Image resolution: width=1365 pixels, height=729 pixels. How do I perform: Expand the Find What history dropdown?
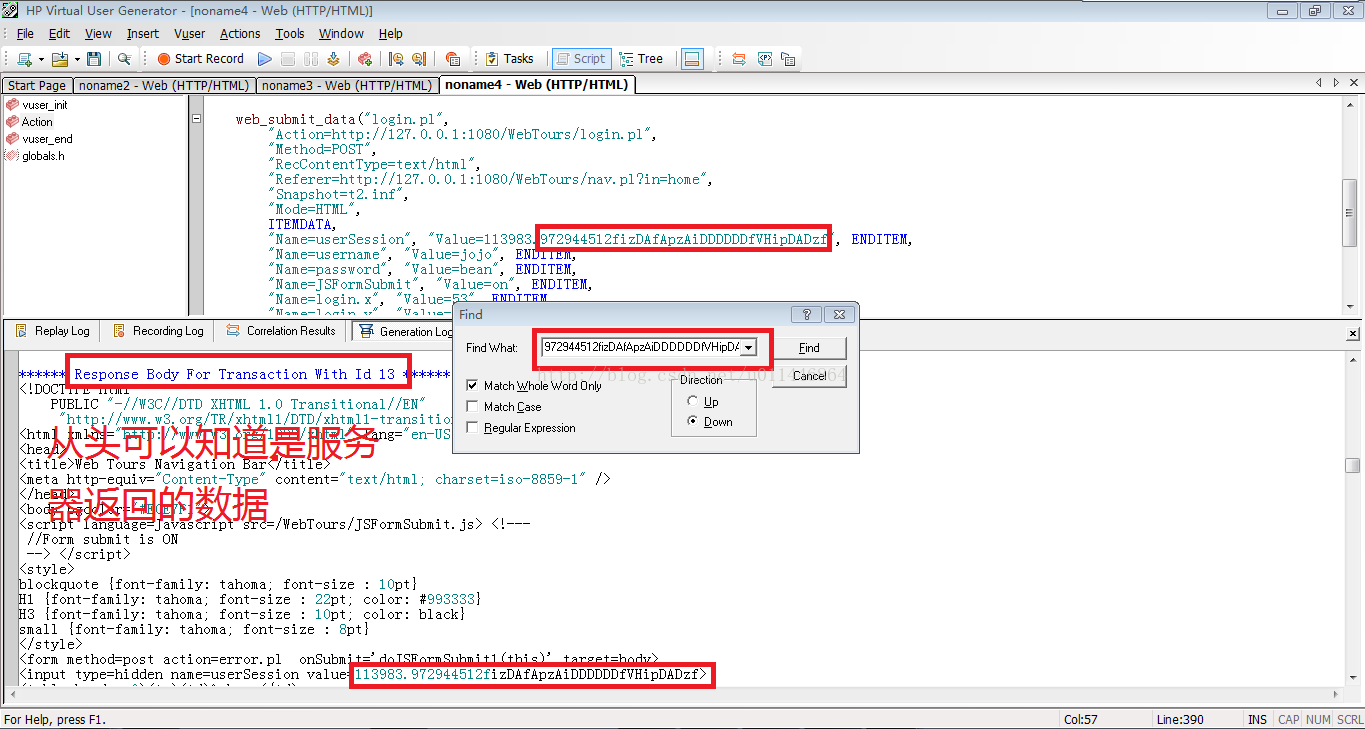(x=749, y=348)
